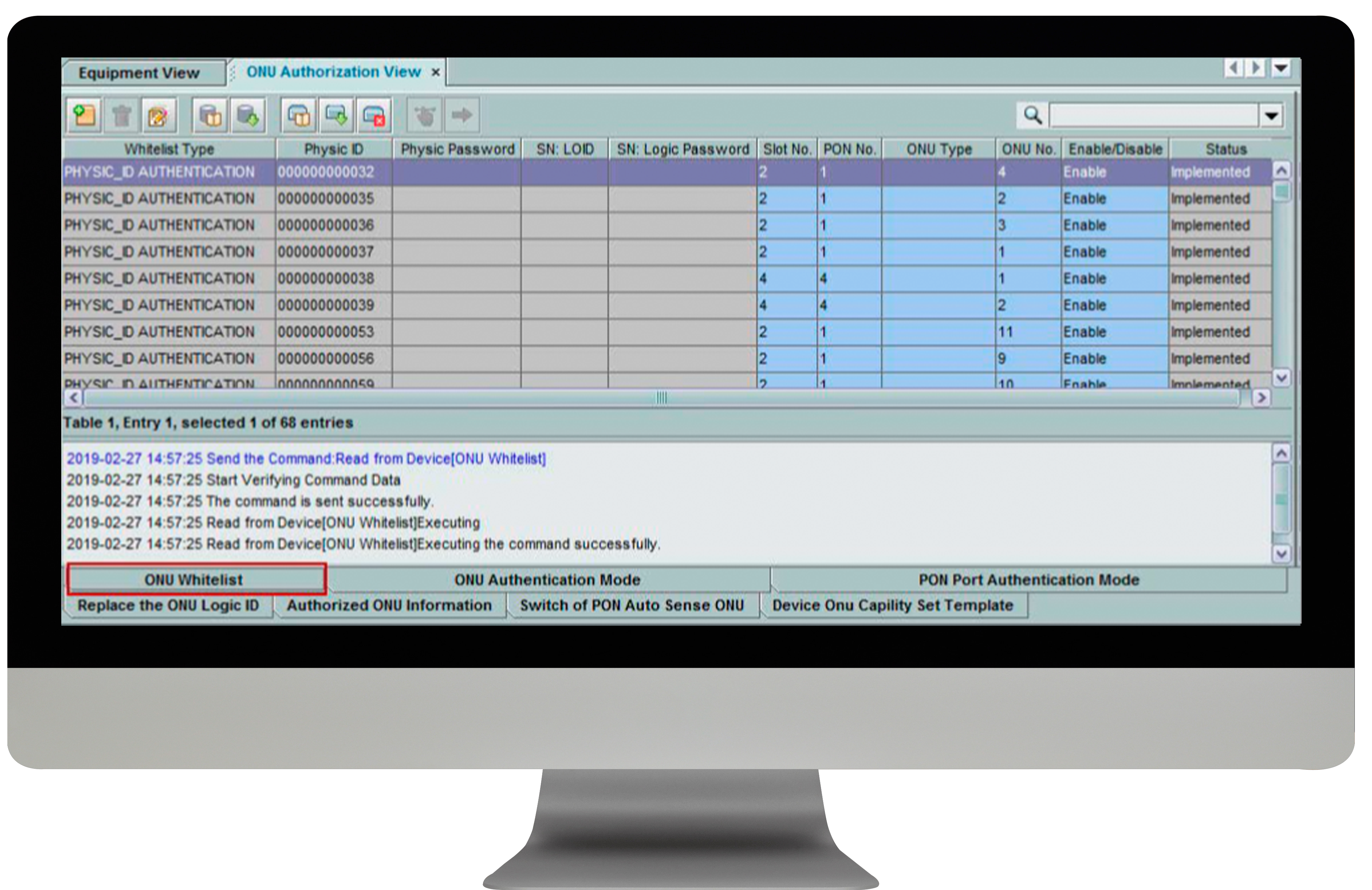Click the tab scroll left arrow
Viewport: 1372px width, 890px height.
click(1233, 69)
